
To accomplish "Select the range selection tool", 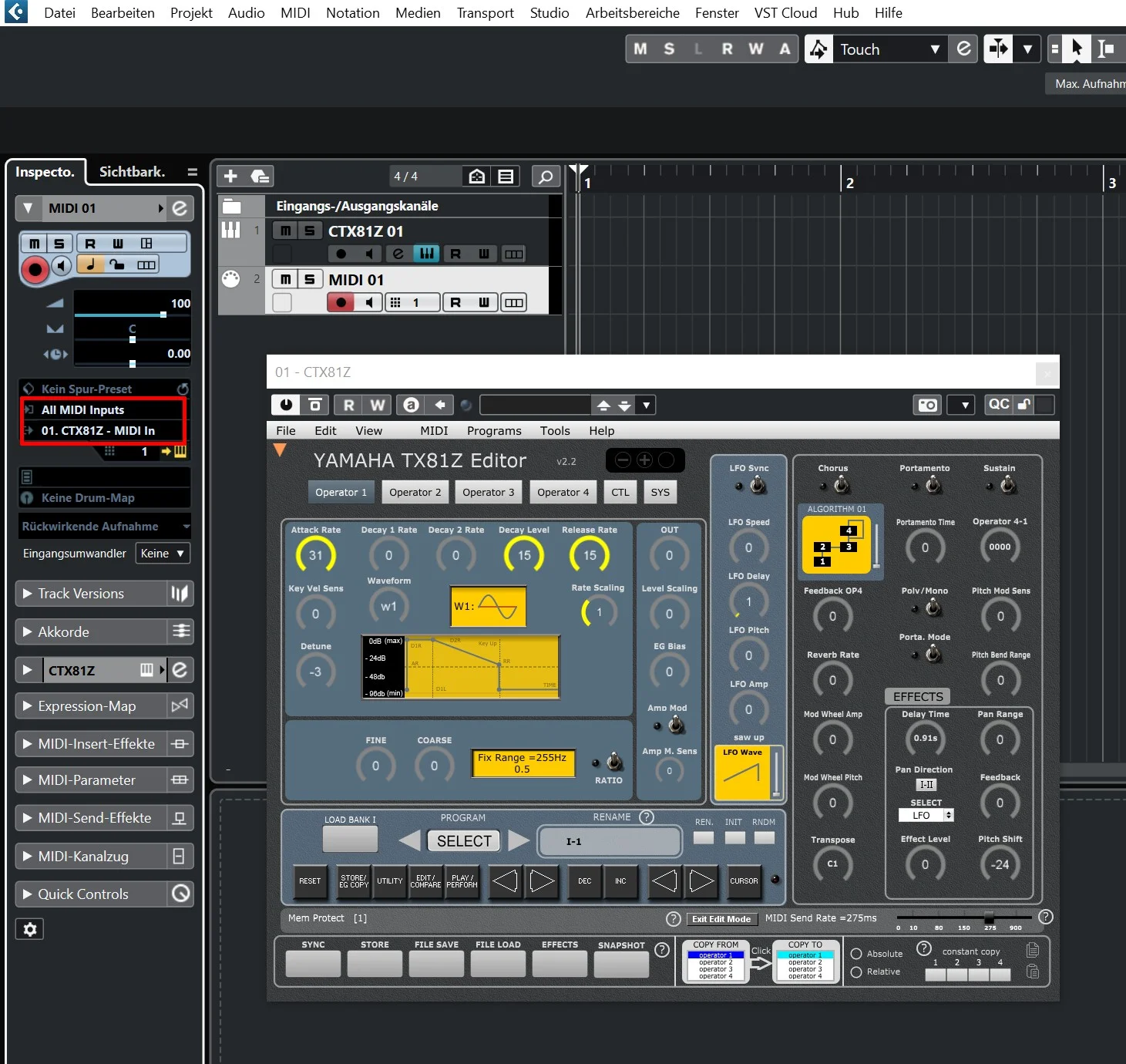I will tap(1104, 49).
